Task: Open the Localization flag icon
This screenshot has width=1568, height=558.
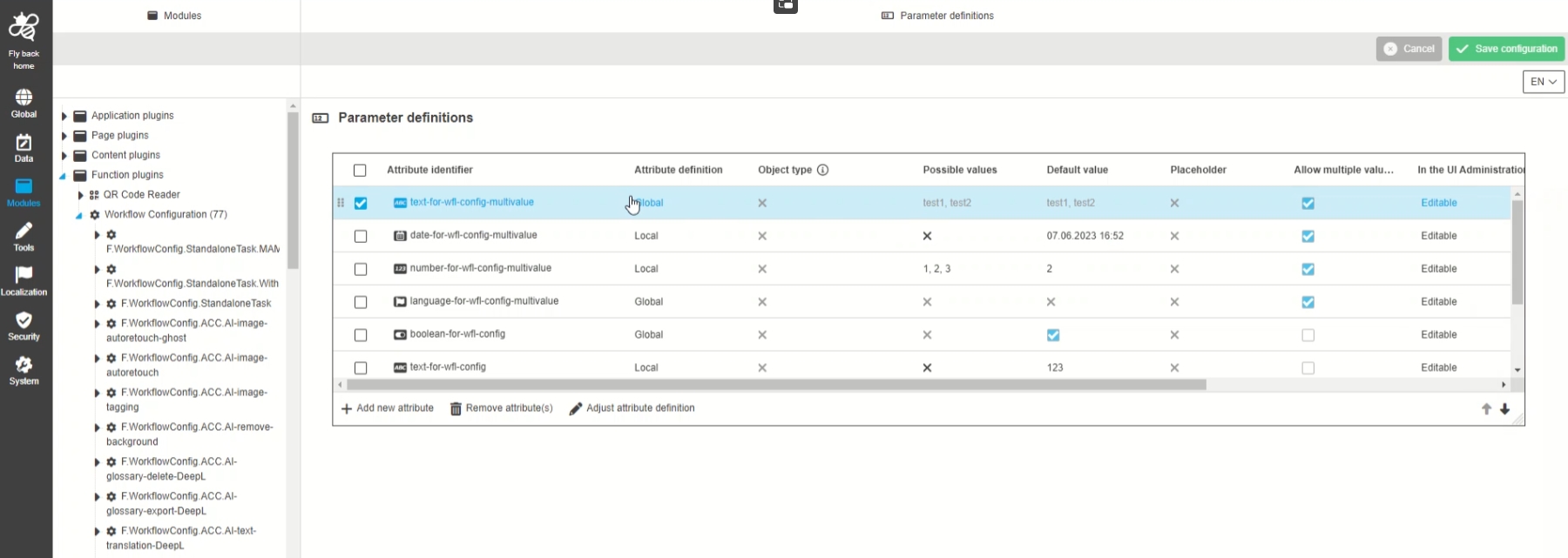Action: tap(24, 276)
